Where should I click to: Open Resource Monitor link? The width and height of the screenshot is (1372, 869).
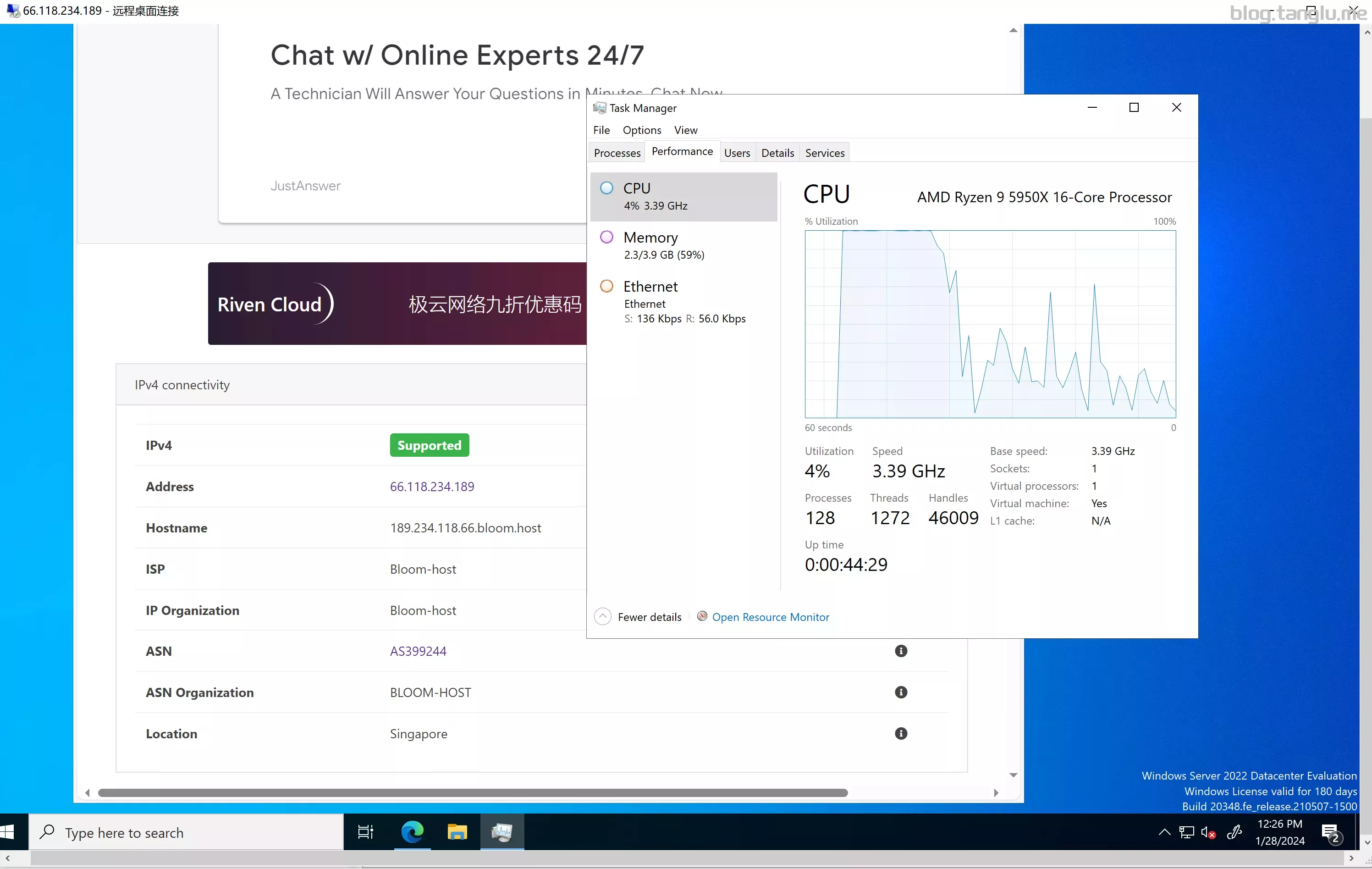click(770, 617)
